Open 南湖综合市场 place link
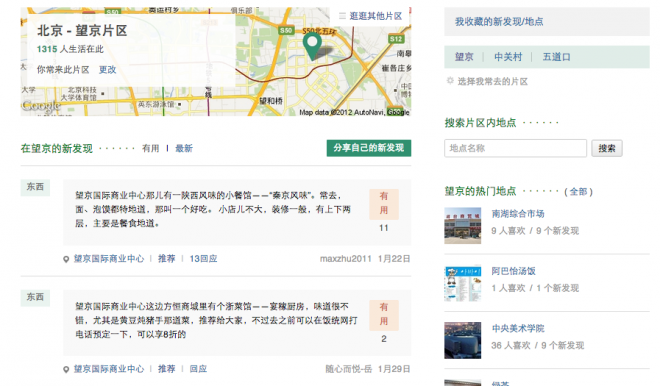The width and height of the screenshot is (660, 386). click(x=518, y=214)
